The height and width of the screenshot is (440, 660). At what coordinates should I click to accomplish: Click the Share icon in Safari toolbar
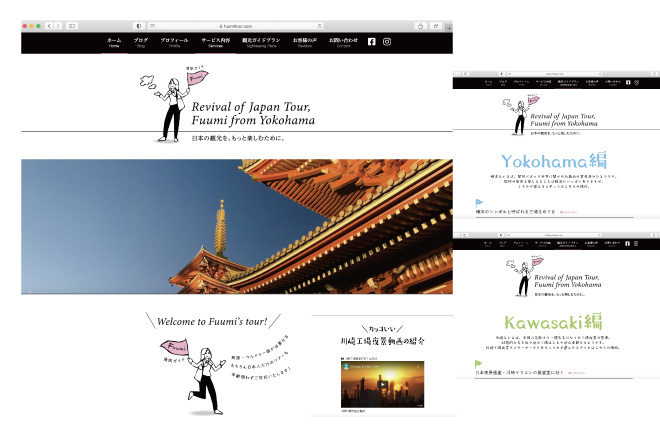[x=421, y=25]
